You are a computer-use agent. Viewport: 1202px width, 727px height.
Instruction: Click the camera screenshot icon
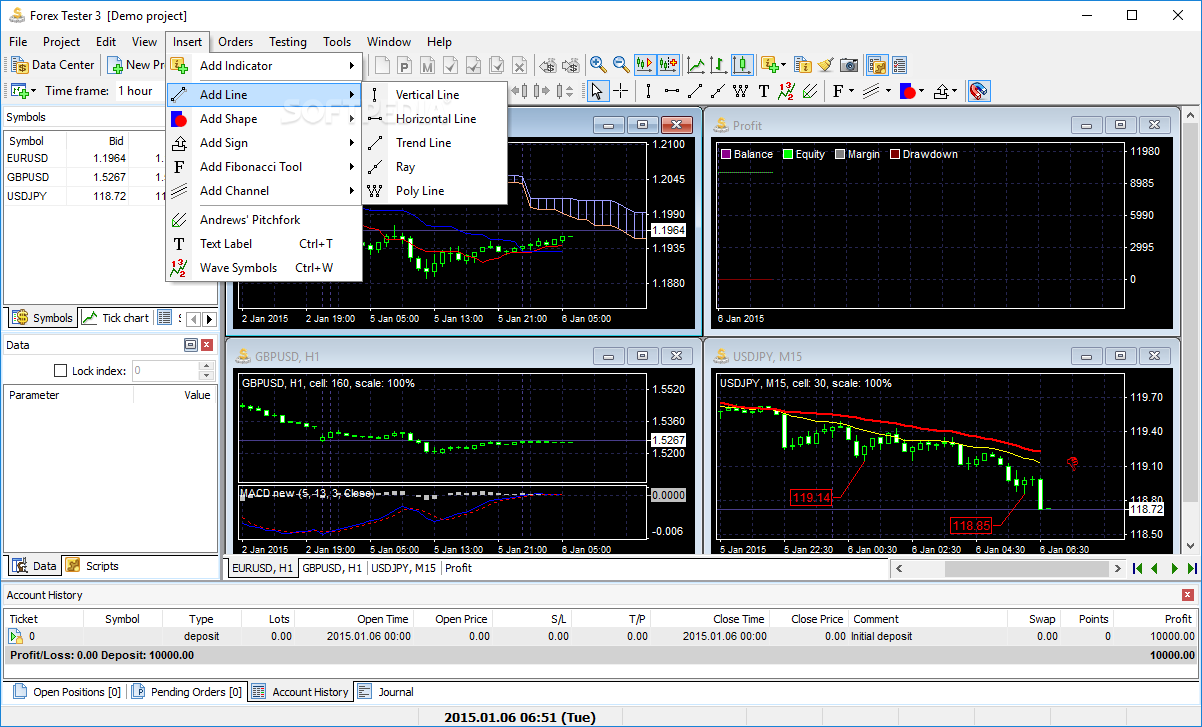coord(849,65)
